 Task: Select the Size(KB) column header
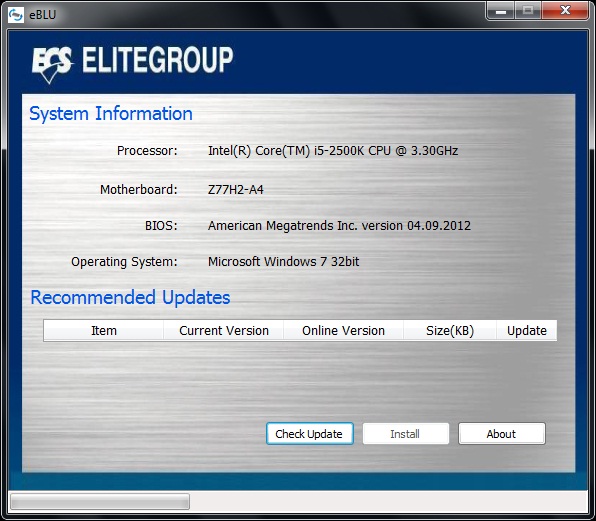[450, 331]
